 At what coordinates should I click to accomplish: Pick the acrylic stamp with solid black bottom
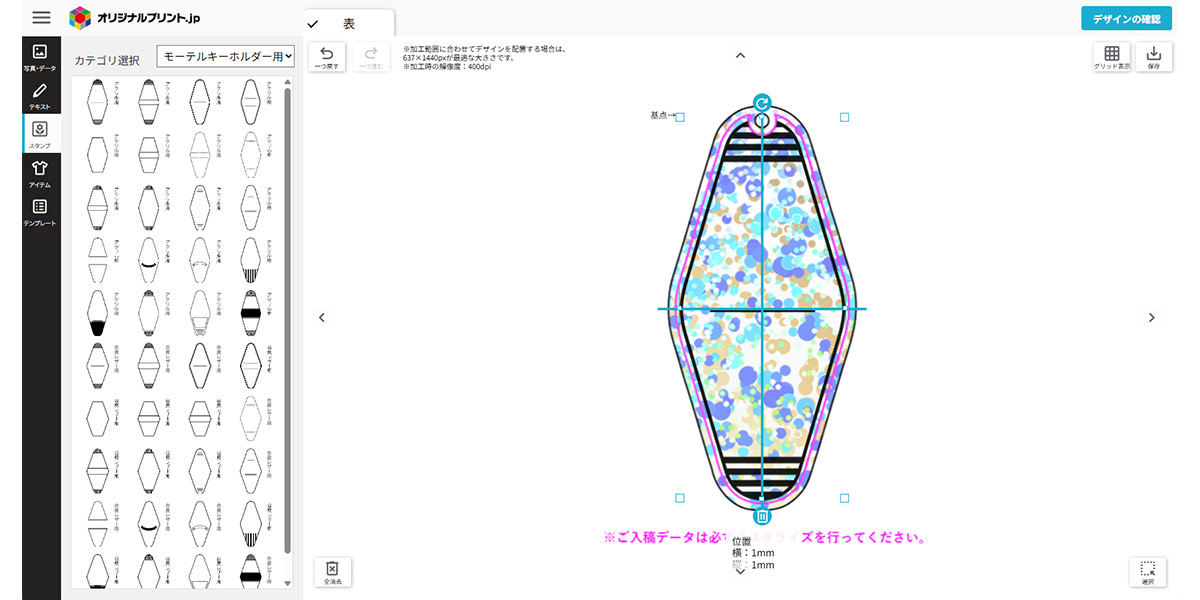pos(97,313)
